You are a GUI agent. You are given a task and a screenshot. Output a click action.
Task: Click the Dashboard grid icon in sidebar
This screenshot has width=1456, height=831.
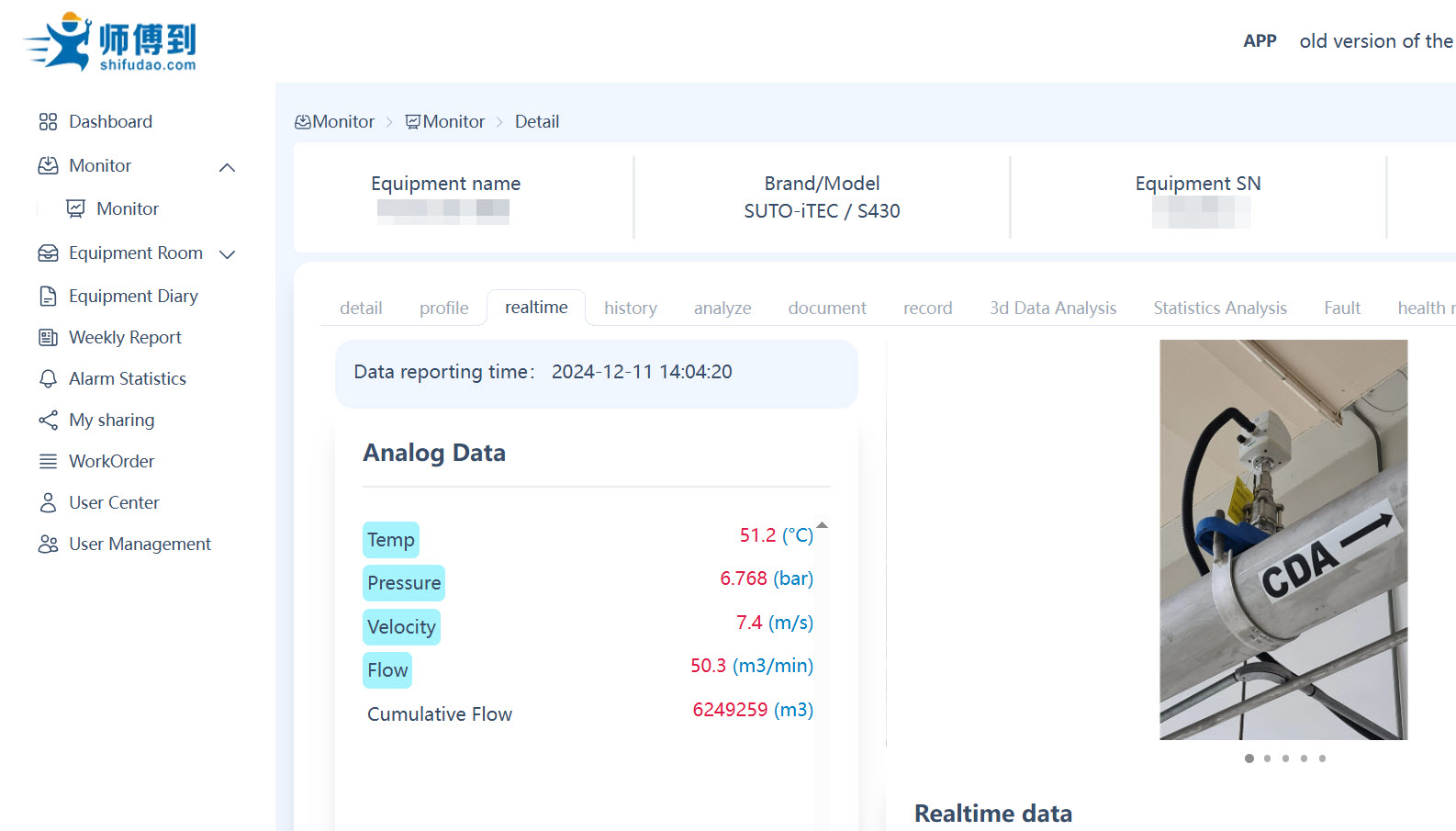(48, 122)
